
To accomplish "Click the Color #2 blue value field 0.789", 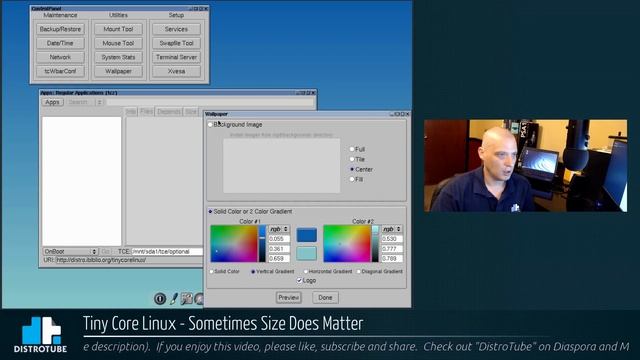I will [392, 258].
